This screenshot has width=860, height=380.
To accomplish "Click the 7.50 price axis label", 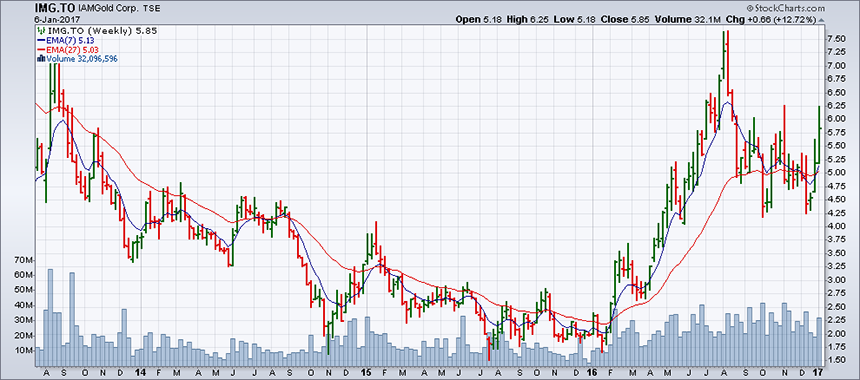I will coord(837,38).
